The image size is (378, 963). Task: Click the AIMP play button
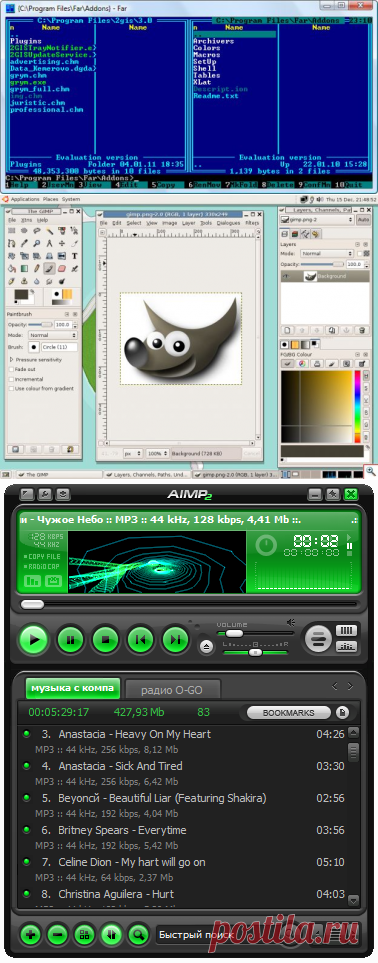(34, 640)
